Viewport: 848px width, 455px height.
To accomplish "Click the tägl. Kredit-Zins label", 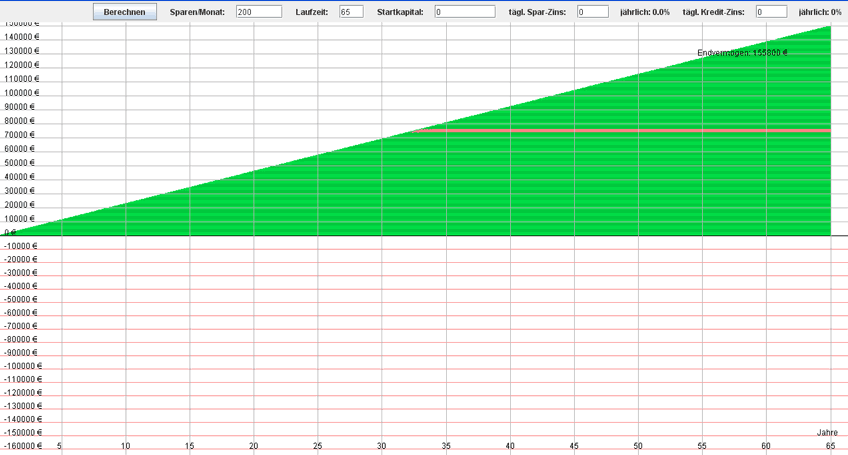I will (x=713, y=12).
